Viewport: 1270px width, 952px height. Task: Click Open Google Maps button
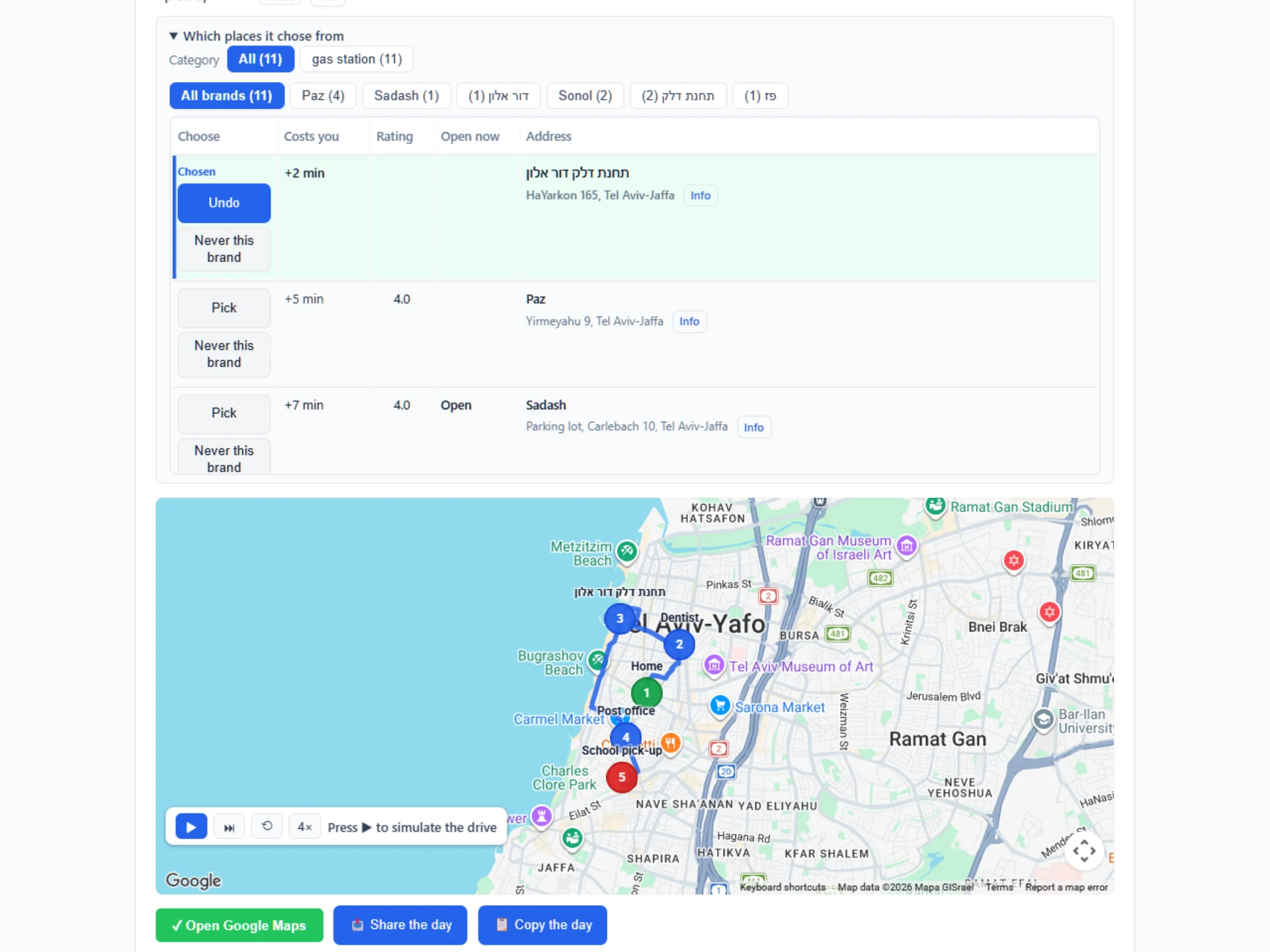click(x=239, y=926)
